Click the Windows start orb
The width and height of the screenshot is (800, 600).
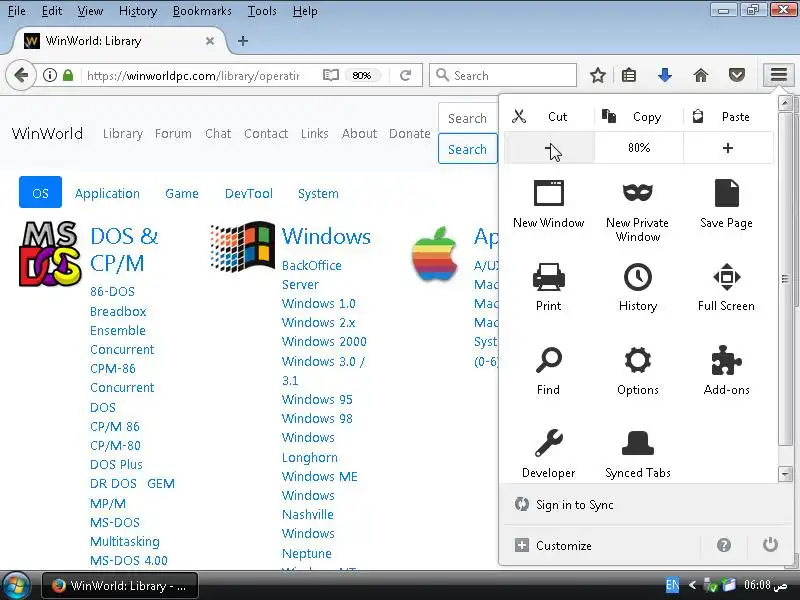pyautogui.click(x=14, y=585)
